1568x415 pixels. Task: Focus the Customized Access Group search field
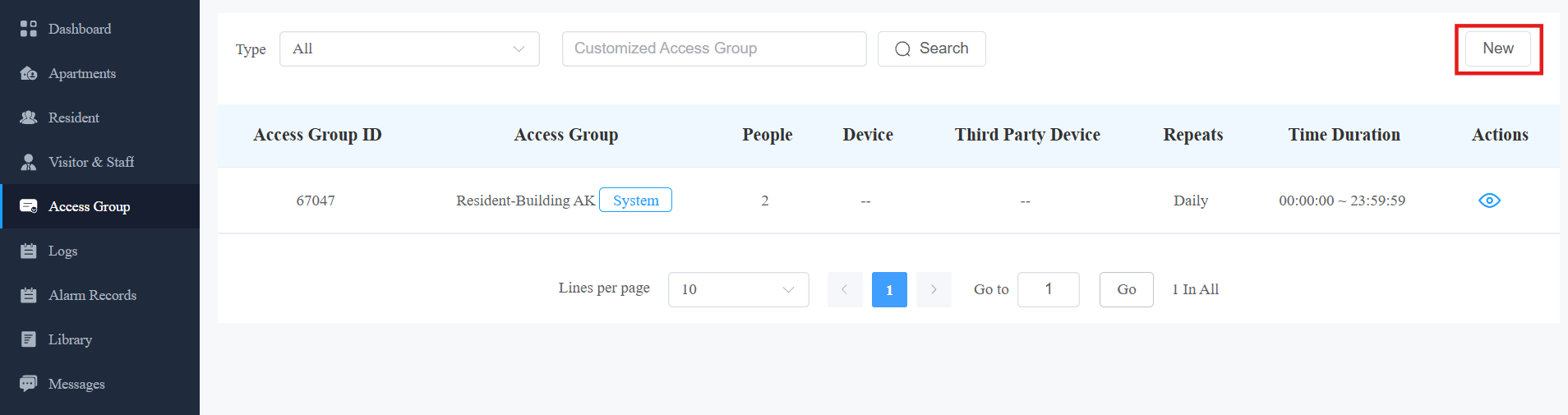(714, 48)
